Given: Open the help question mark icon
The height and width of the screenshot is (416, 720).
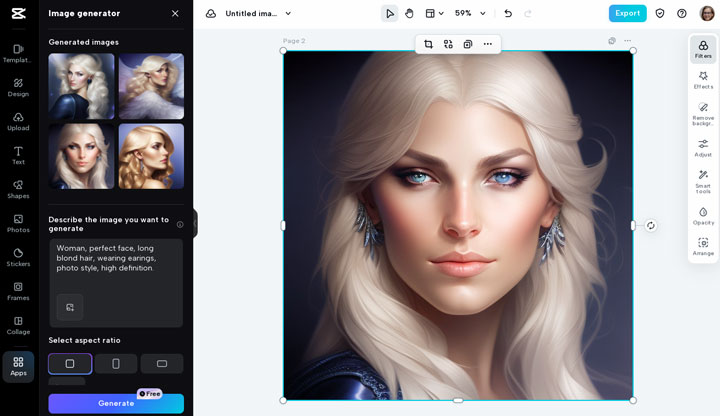Looking at the screenshot, I should point(682,13).
